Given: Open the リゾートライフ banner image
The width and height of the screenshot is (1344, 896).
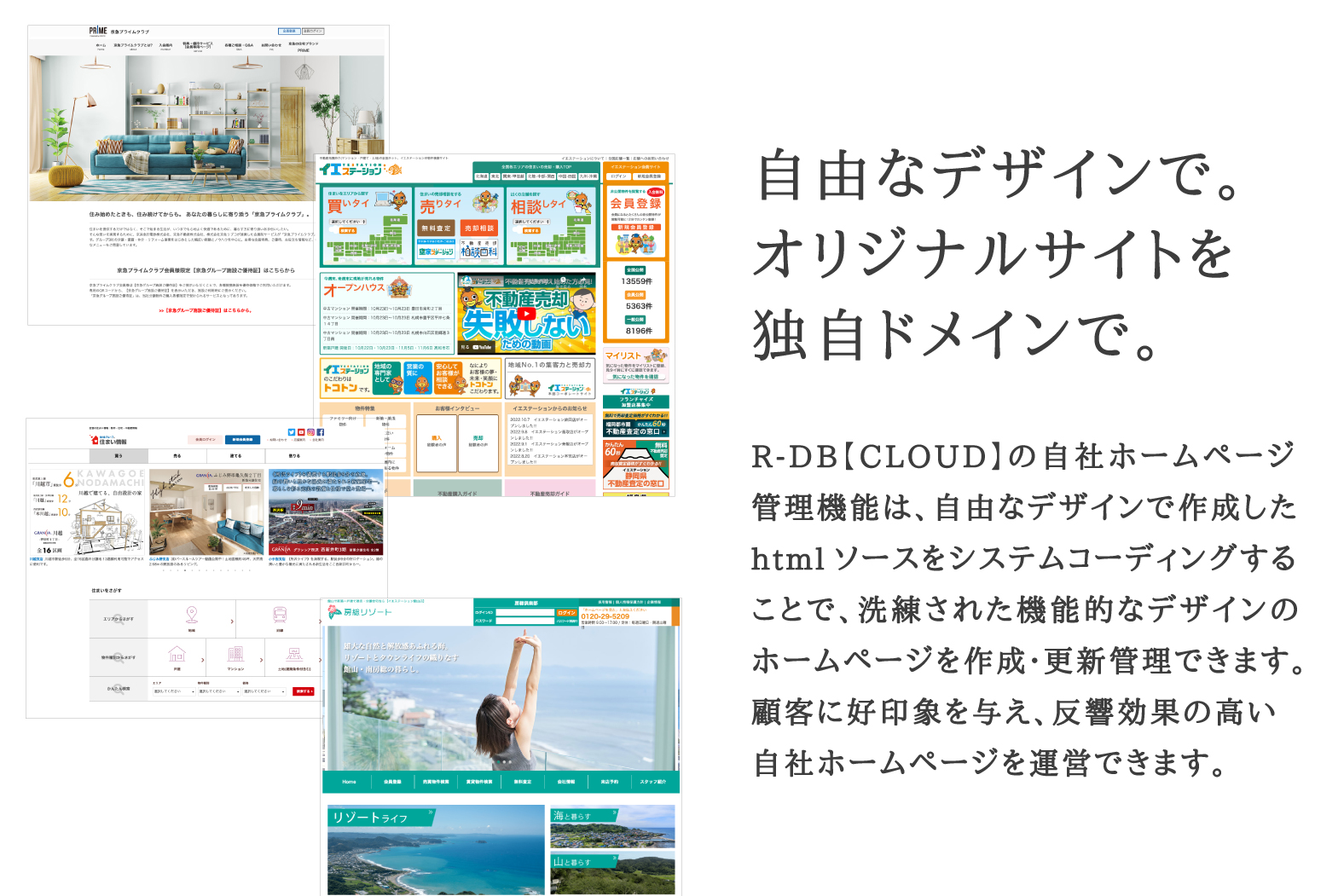Looking at the screenshot, I should [436, 849].
